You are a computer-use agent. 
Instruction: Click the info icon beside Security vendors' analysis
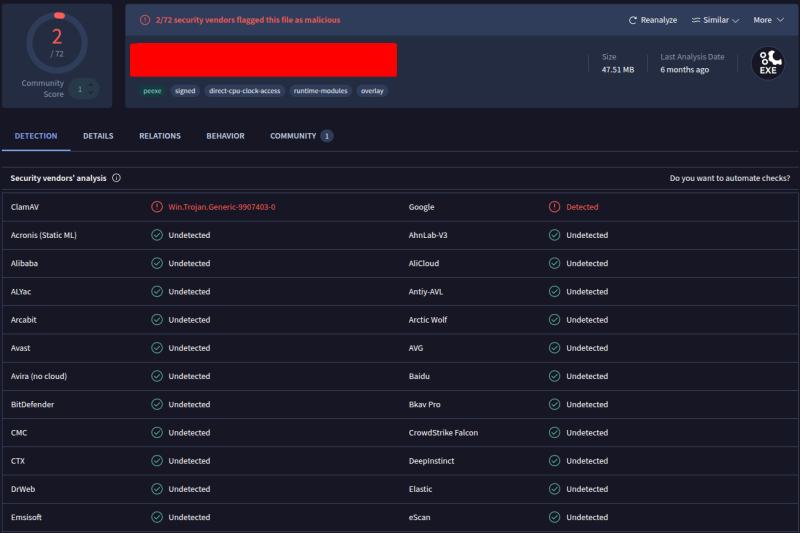[x=116, y=178]
